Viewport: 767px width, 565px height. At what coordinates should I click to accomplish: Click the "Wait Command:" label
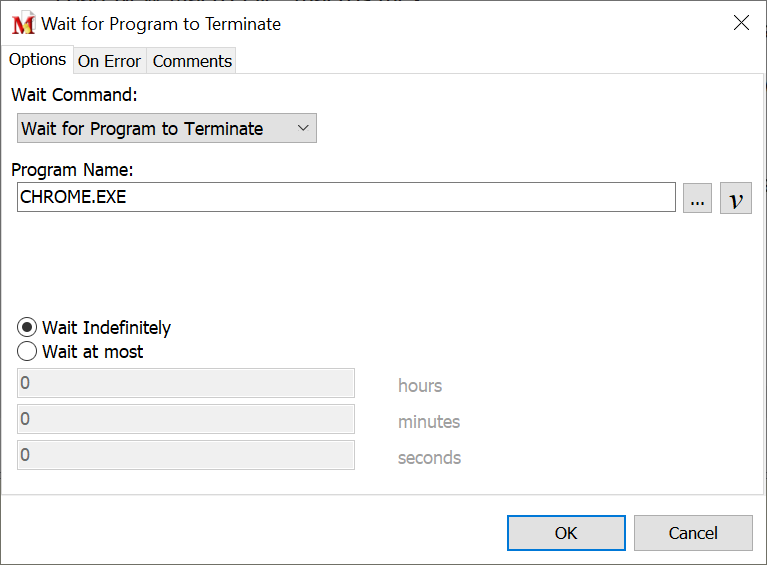74,95
